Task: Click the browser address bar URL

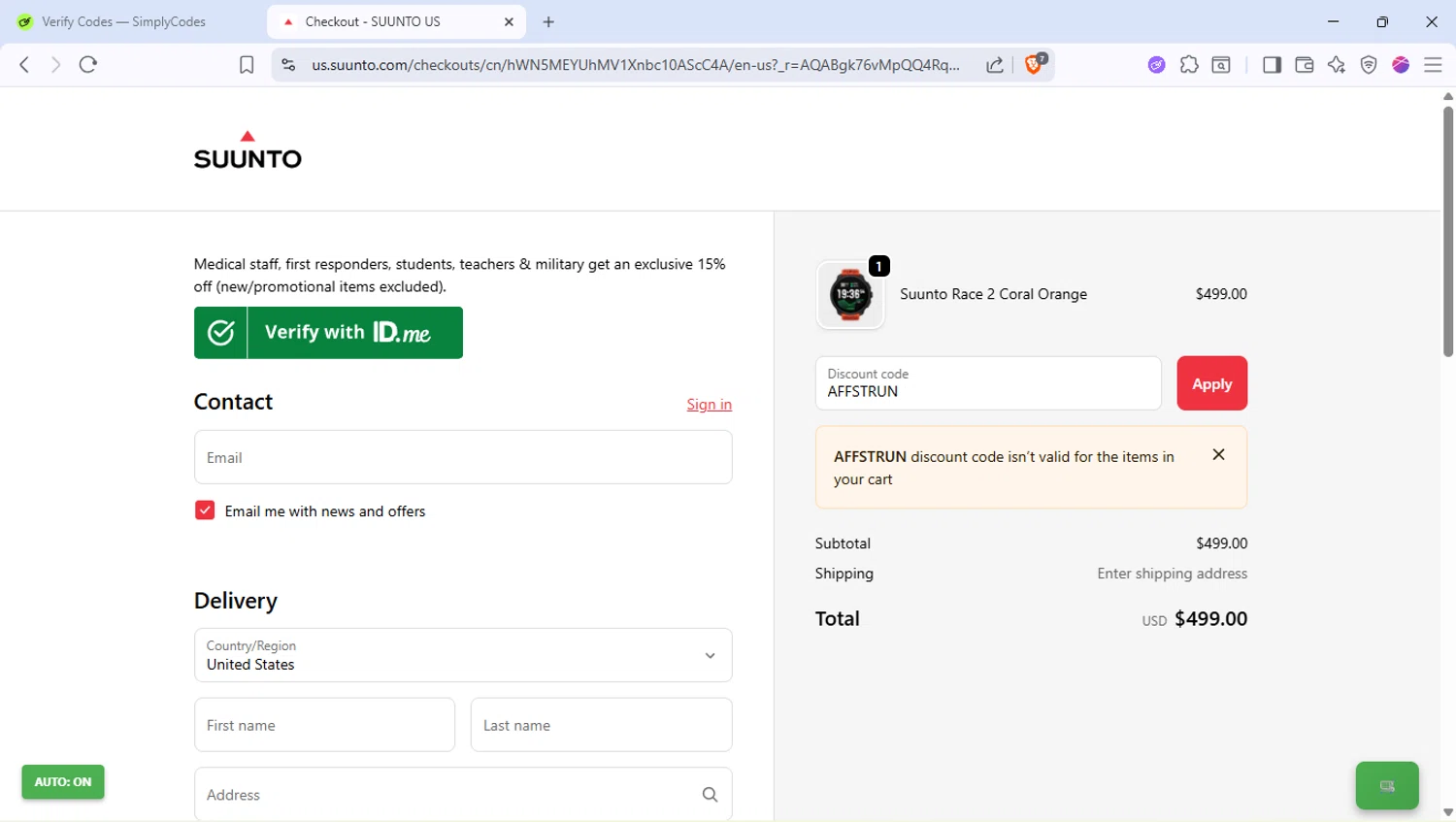Action: 636,65
